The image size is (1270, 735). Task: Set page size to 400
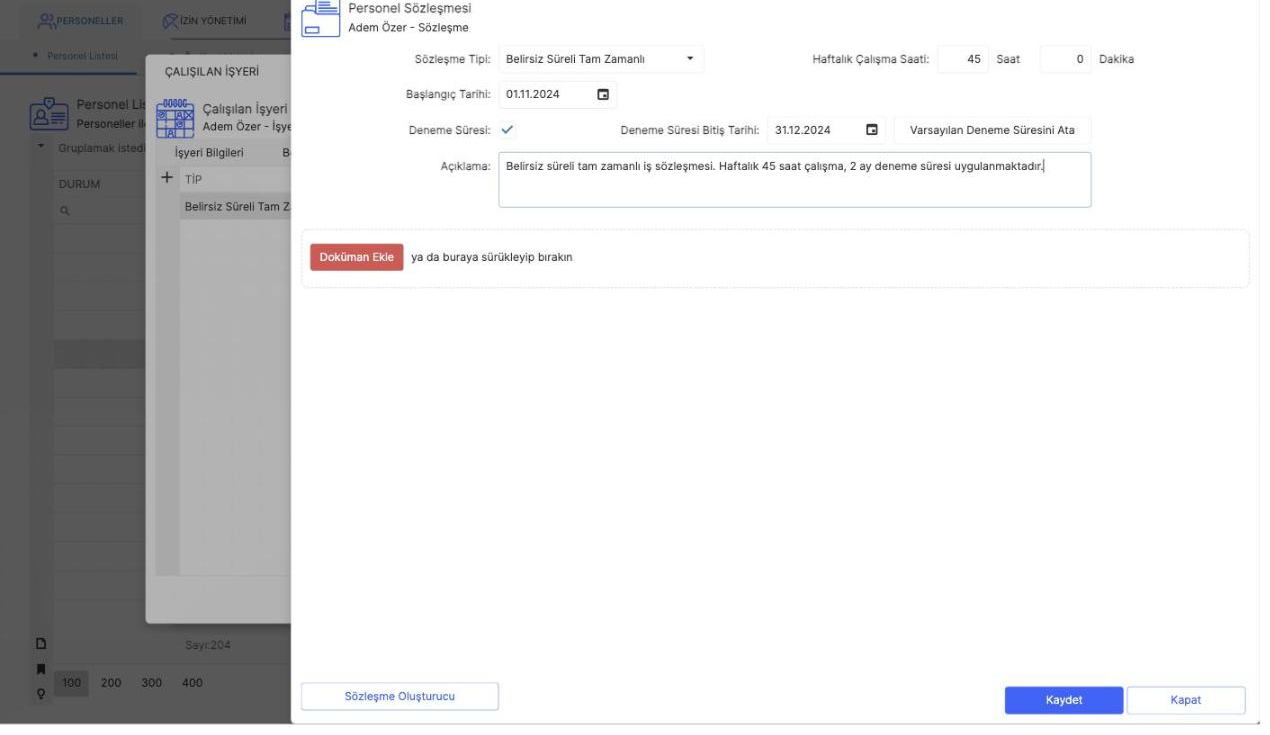click(190, 683)
